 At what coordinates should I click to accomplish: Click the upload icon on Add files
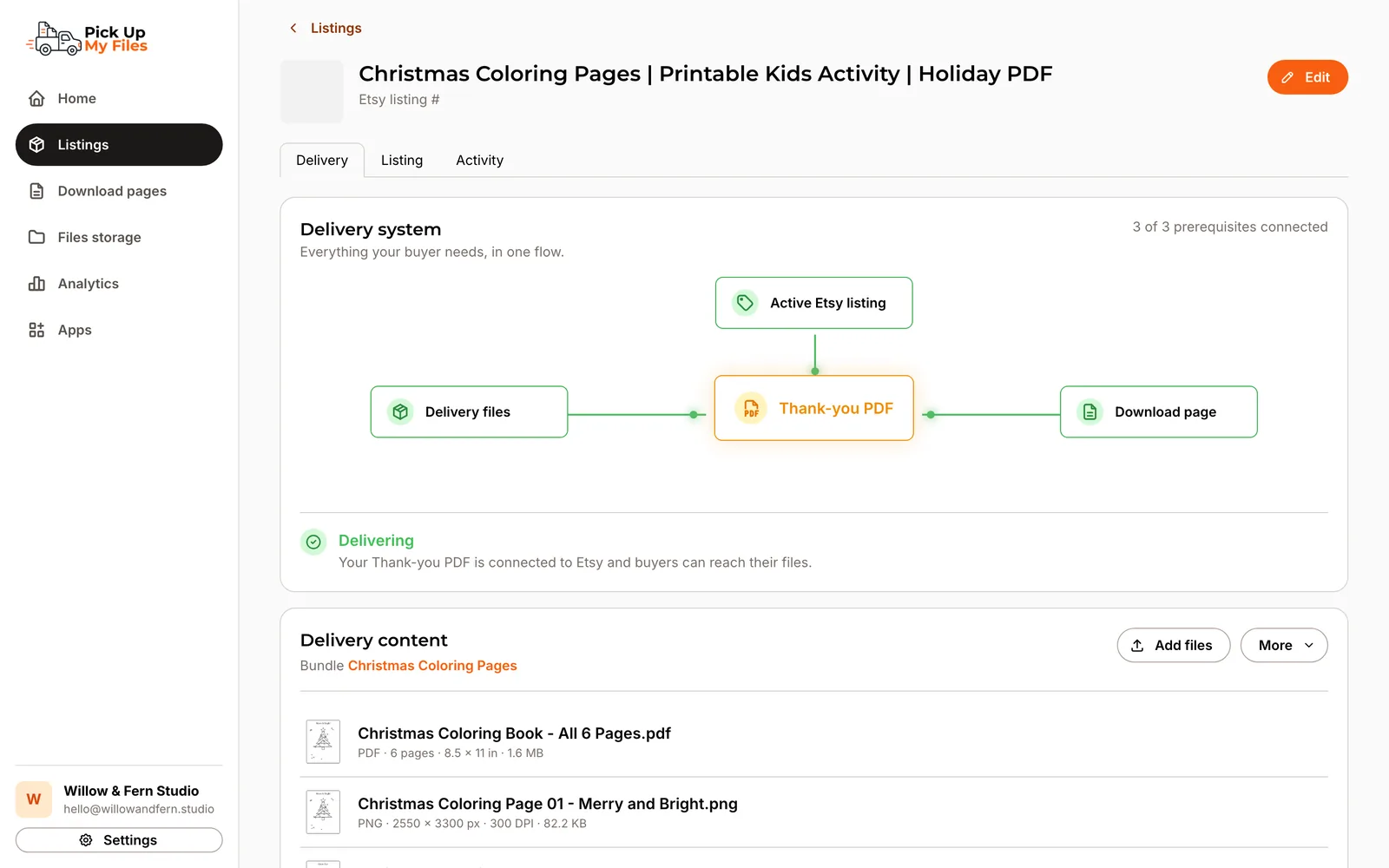tap(1137, 645)
